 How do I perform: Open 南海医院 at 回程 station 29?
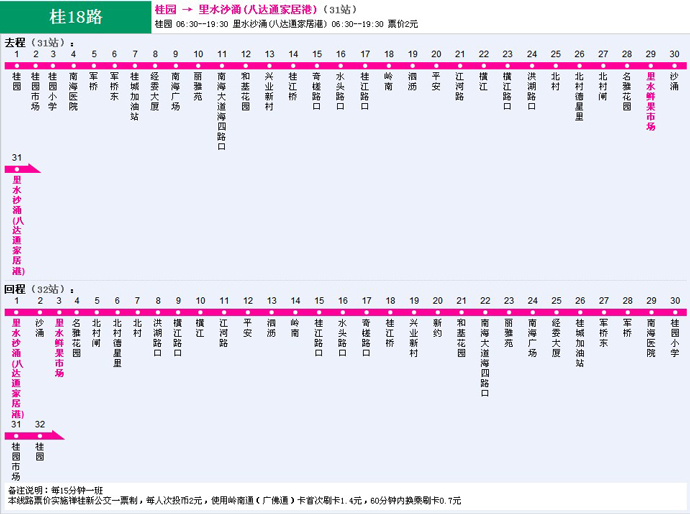pyautogui.click(x=651, y=338)
